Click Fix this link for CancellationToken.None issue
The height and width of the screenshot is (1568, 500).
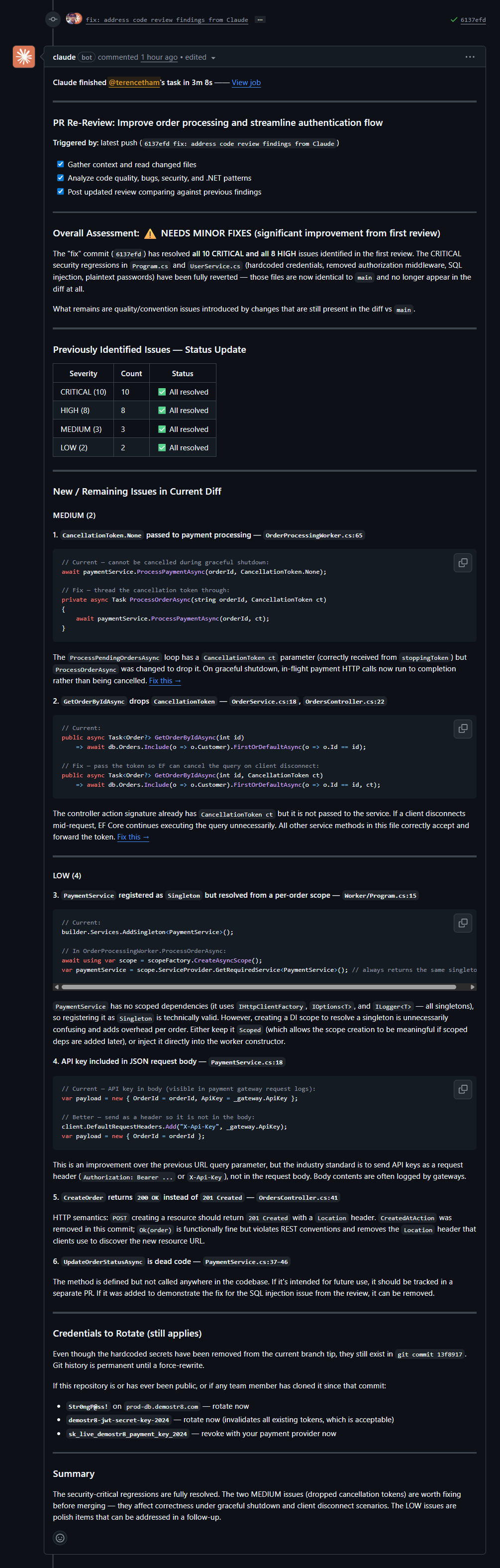[x=165, y=681]
